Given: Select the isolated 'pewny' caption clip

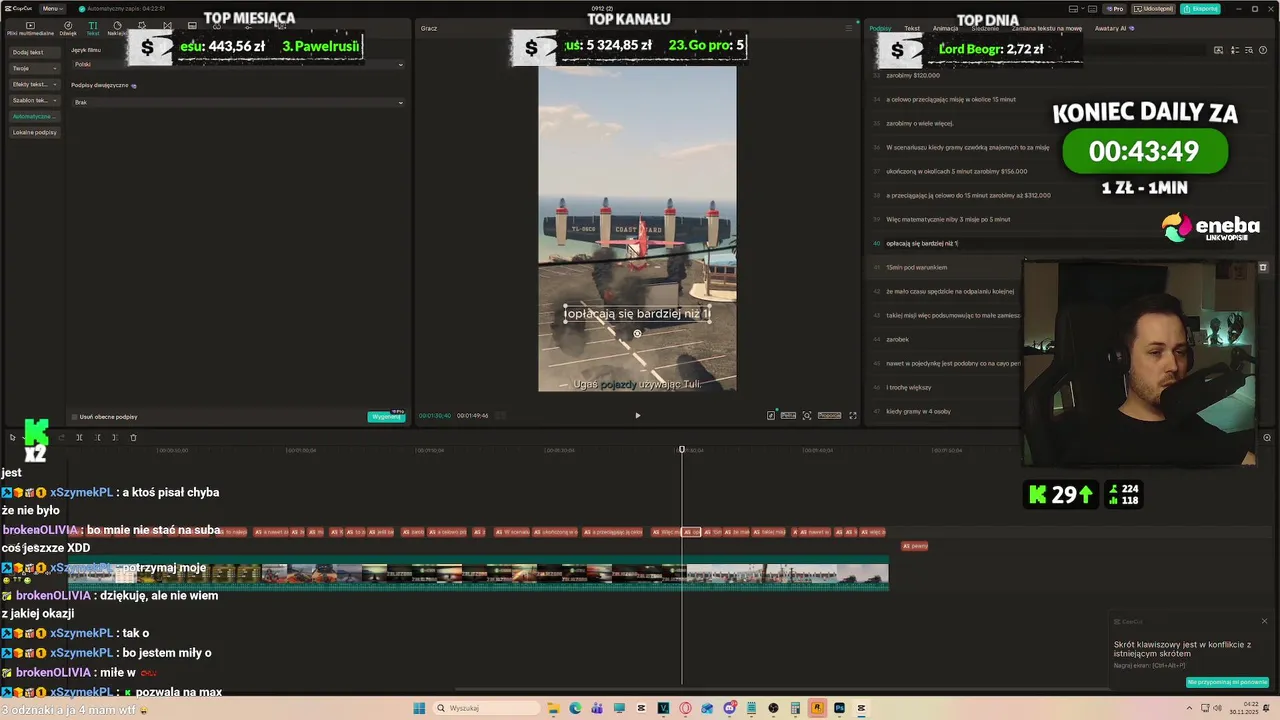Looking at the screenshot, I should (915, 546).
